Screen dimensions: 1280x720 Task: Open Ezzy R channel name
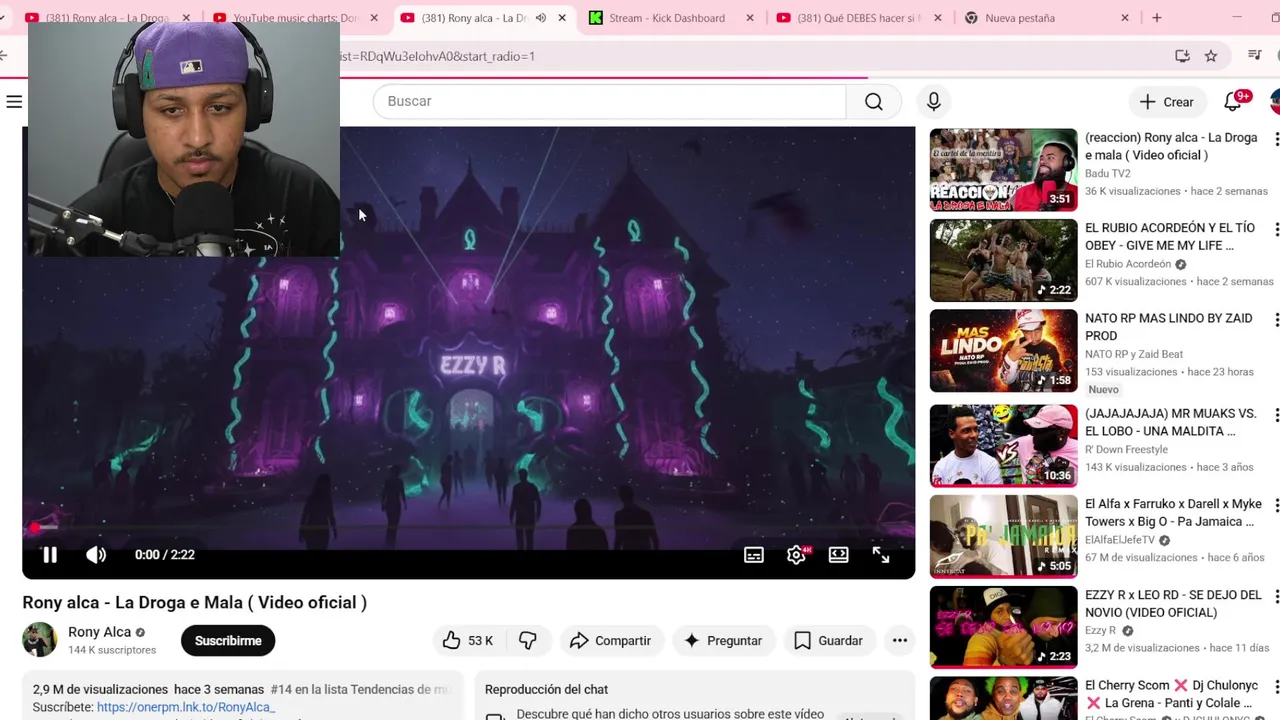1101,630
